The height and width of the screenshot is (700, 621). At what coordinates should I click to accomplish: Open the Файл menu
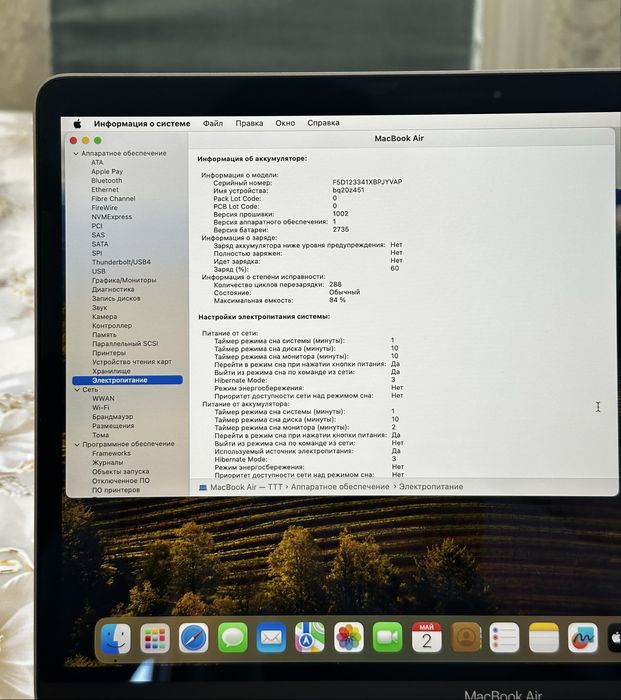(x=213, y=123)
